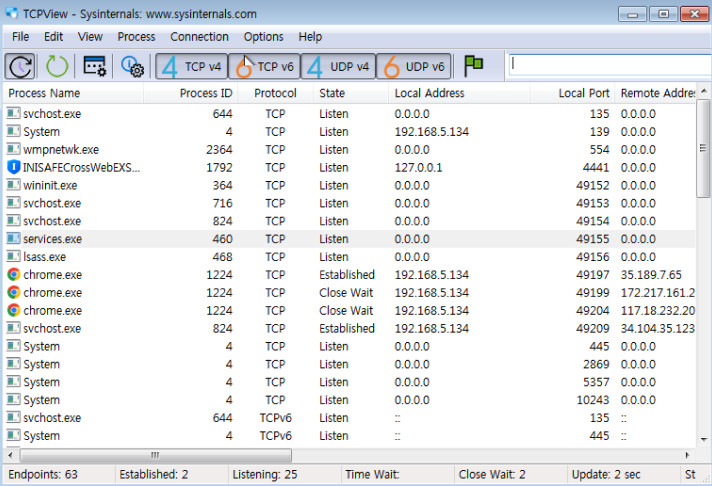Sort by Local Address column header
712x486 pixels.
click(459, 93)
